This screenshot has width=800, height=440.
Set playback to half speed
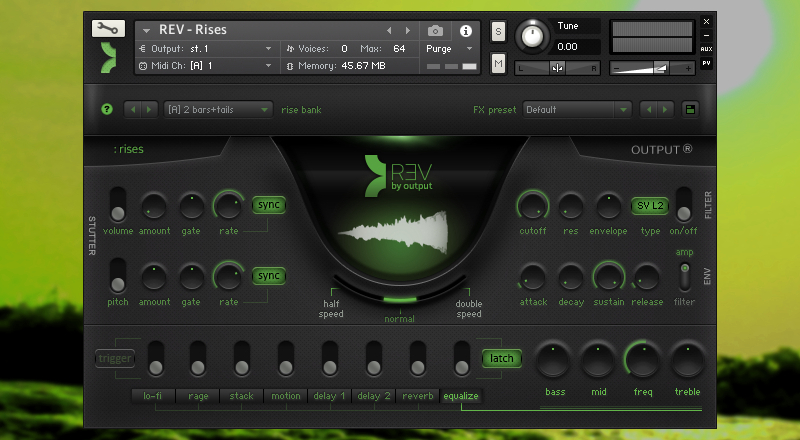point(331,309)
